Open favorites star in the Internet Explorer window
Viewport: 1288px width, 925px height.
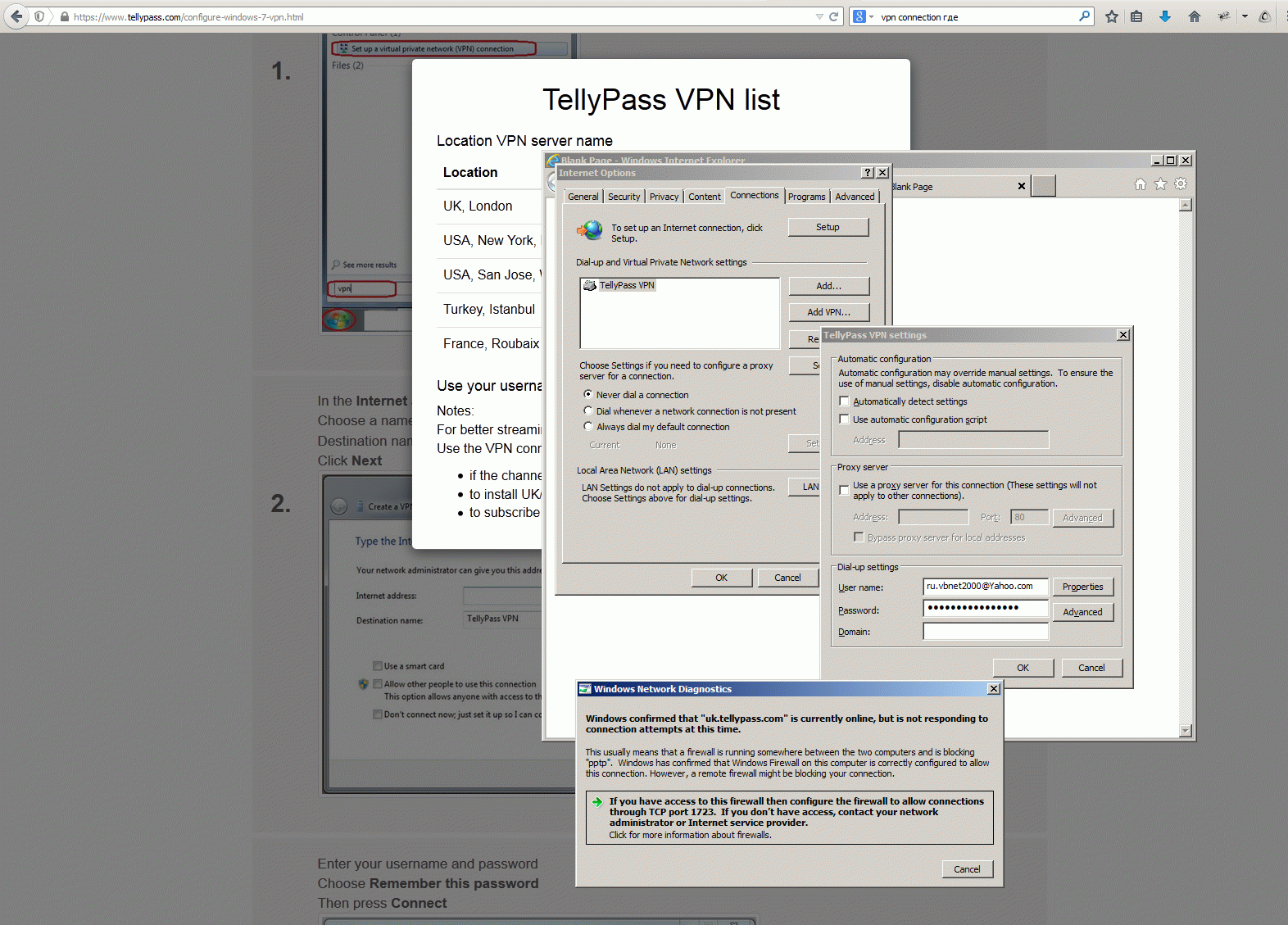(1160, 184)
